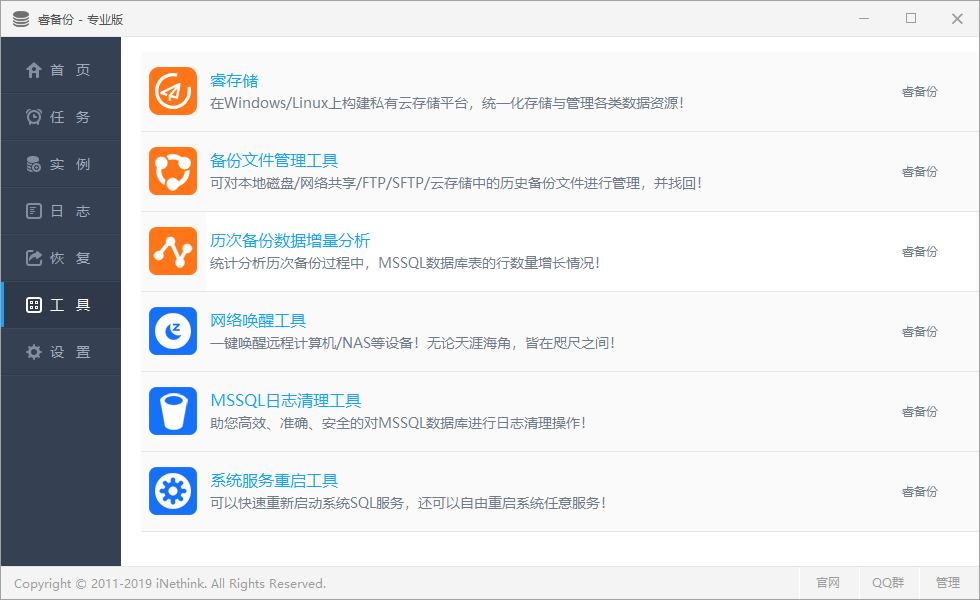Click the 睿存储 description about 私有云存储平台
The image size is (980, 600).
pyautogui.click(x=447, y=103)
